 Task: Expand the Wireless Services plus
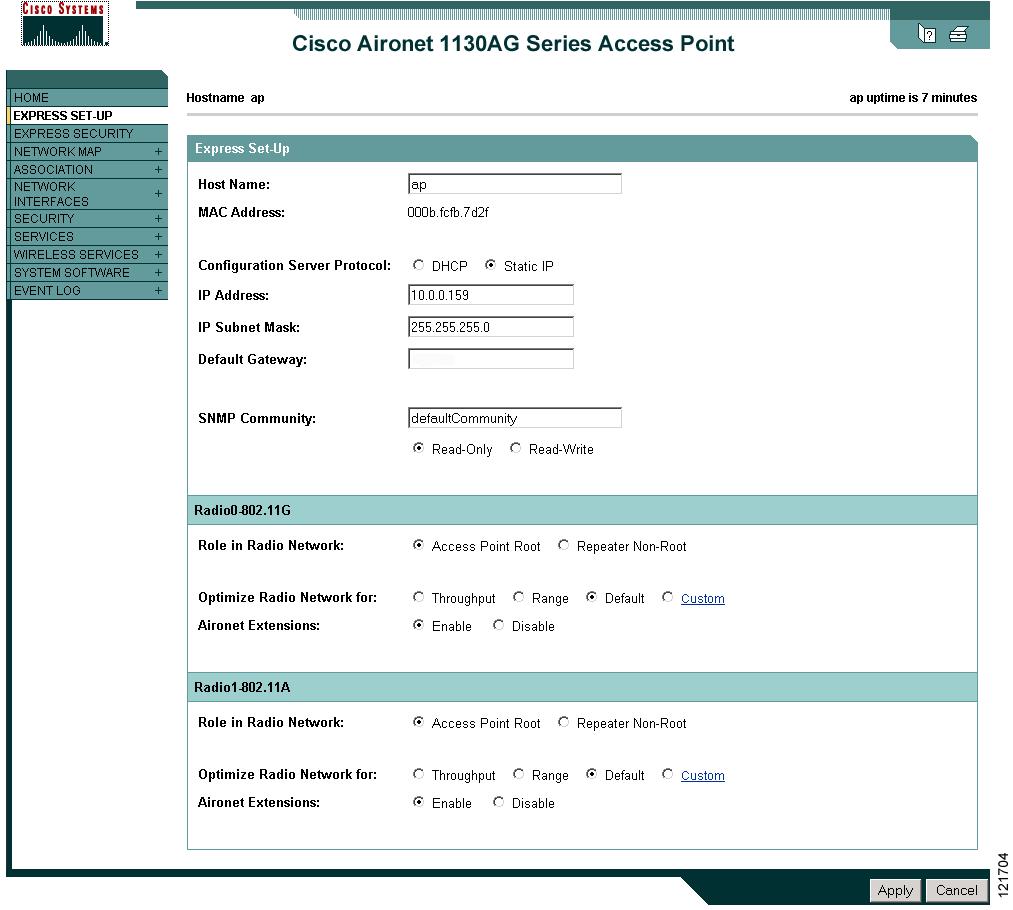(158, 255)
